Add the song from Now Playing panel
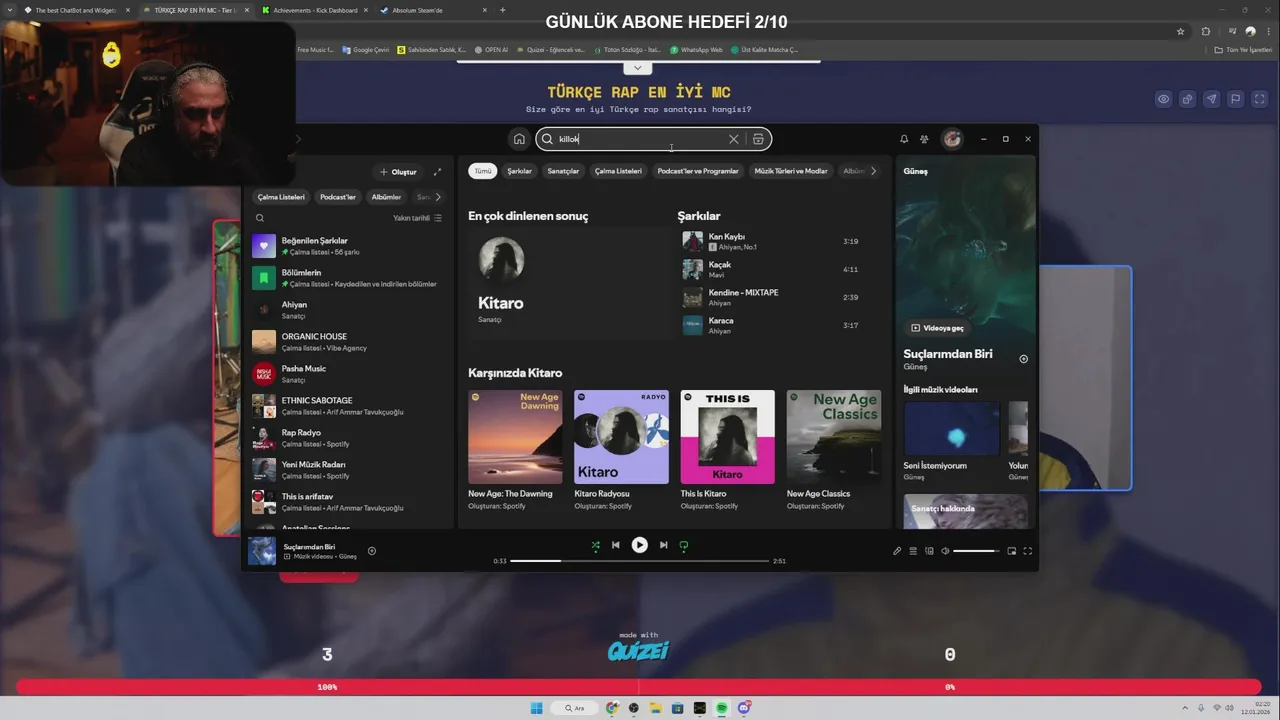Viewport: 1280px width, 720px height. 1023,359
